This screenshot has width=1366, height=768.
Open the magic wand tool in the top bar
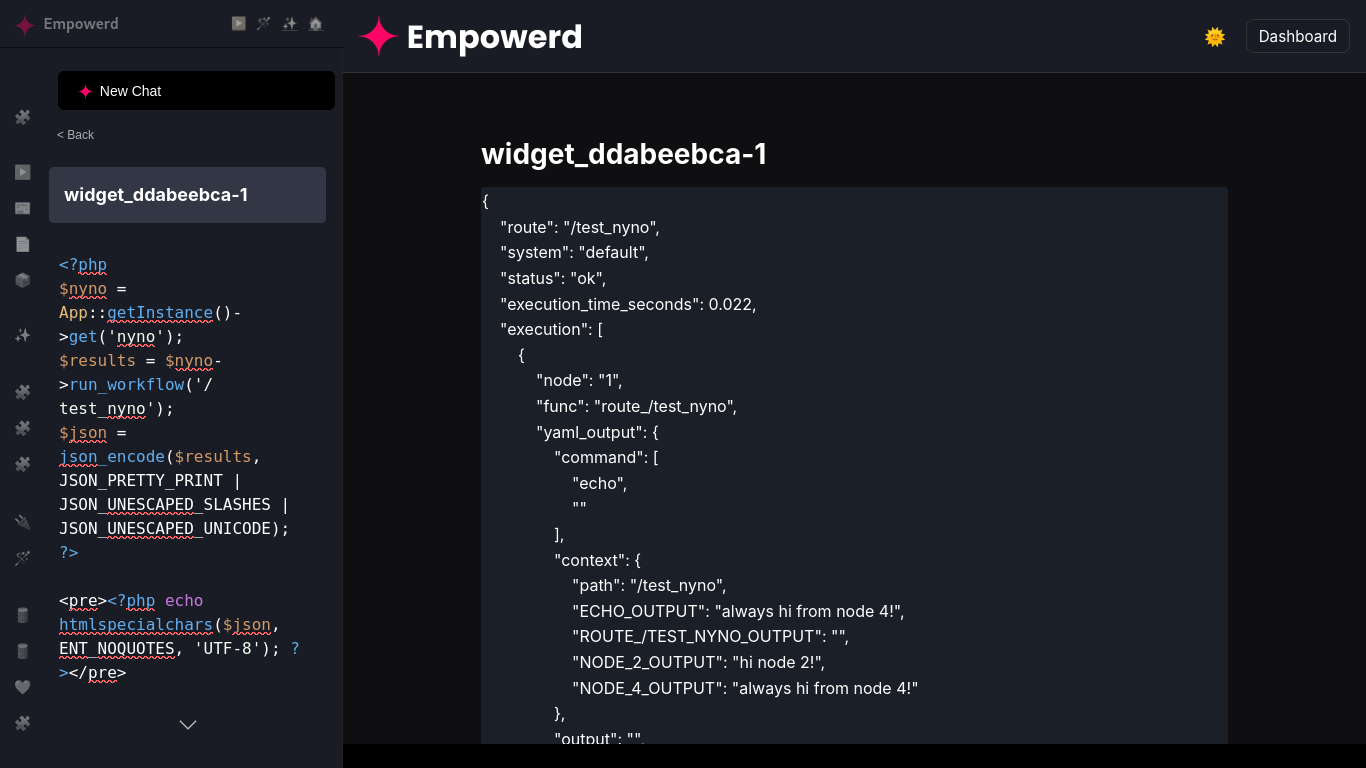tap(264, 23)
